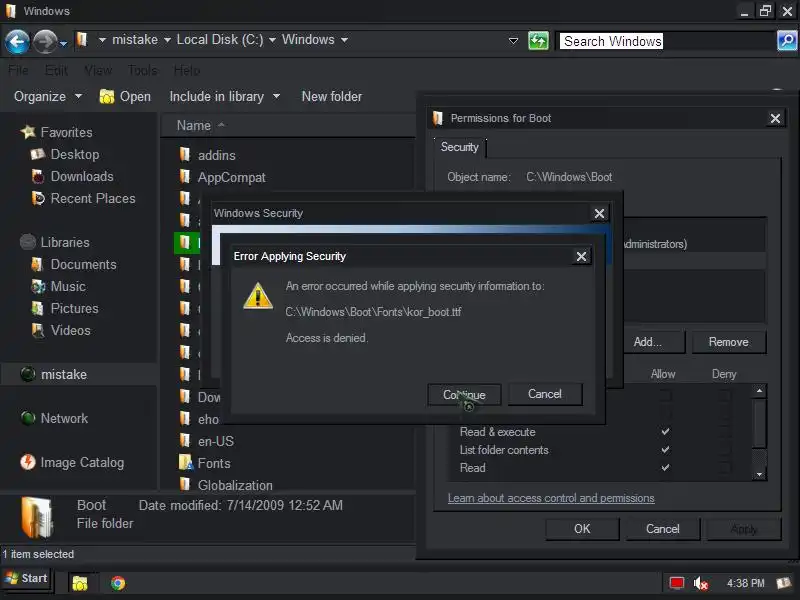
Task: Toggle the Deny checkbox for Read
Action: click(x=723, y=467)
